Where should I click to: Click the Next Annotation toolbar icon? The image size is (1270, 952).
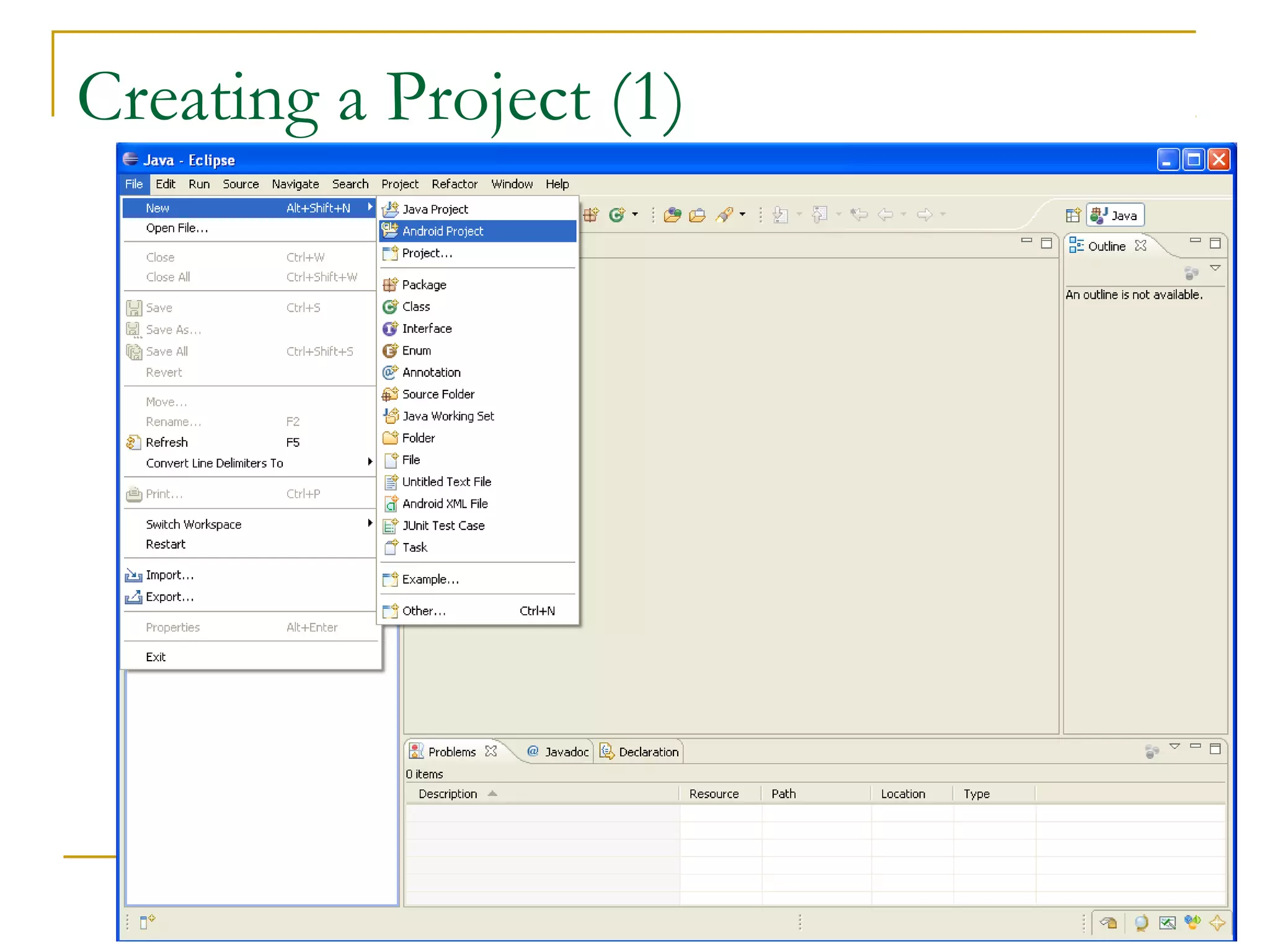pos(780,215)
